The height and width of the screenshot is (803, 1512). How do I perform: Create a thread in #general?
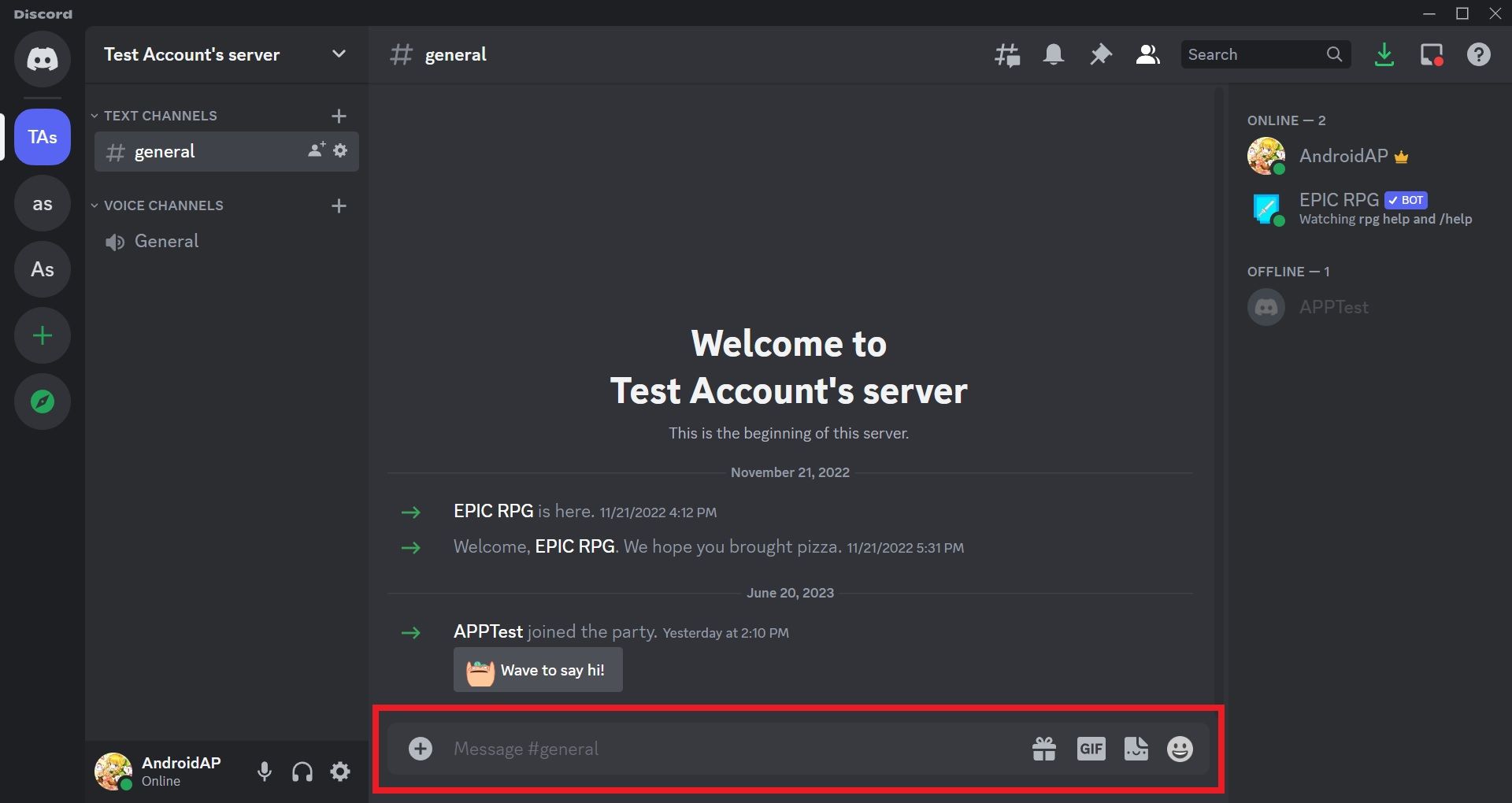pyautogui.click(x=1007, y=54)
